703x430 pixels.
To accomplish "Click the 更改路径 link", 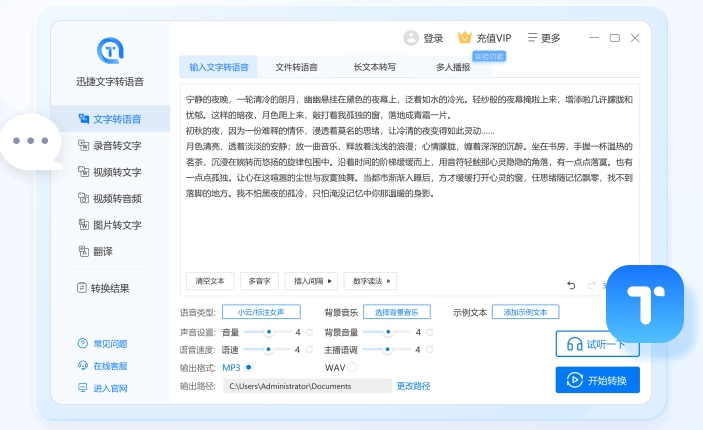I will 413,385.
